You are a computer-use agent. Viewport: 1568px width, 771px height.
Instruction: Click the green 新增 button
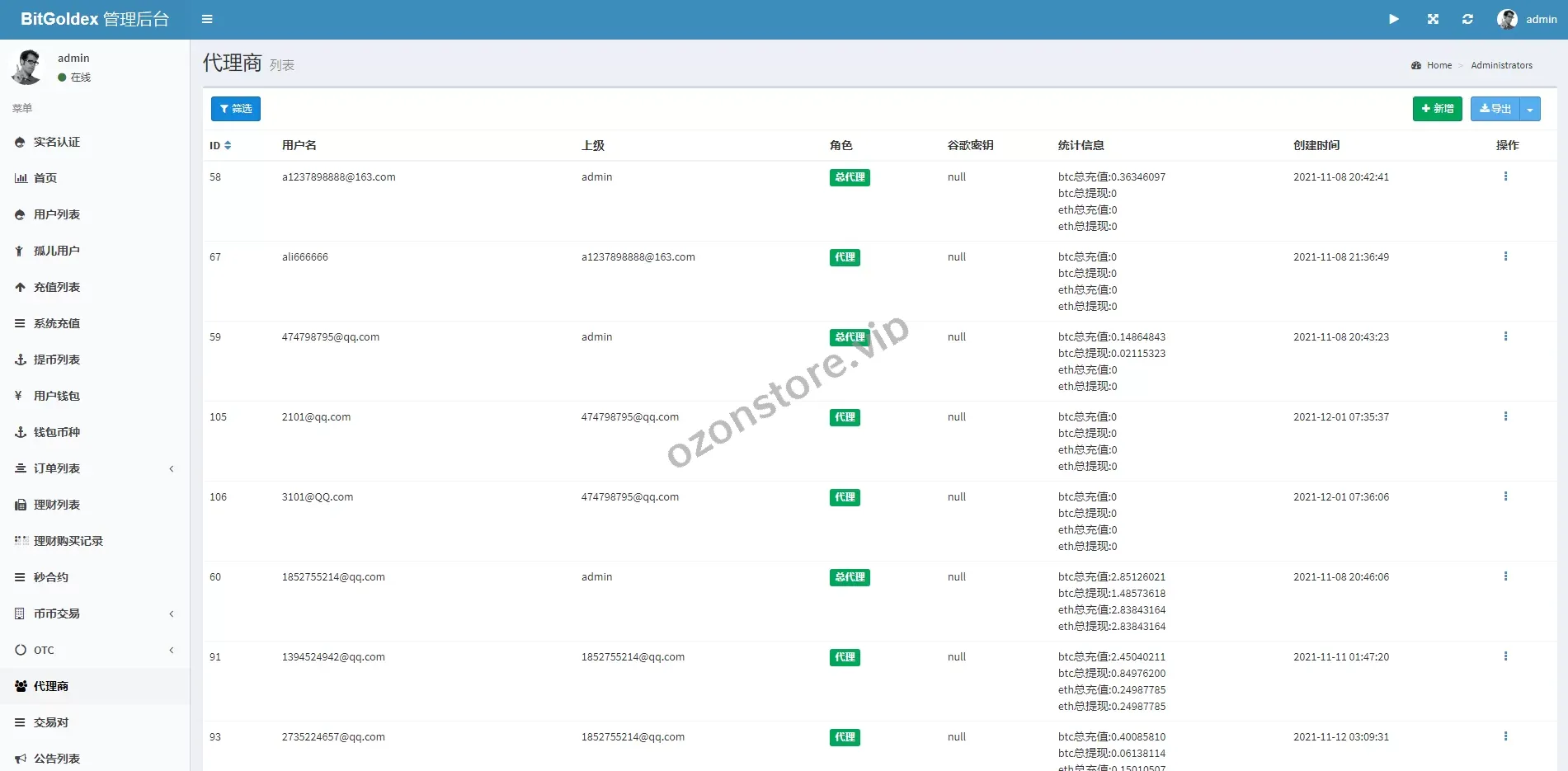[x=1437, y=108]
